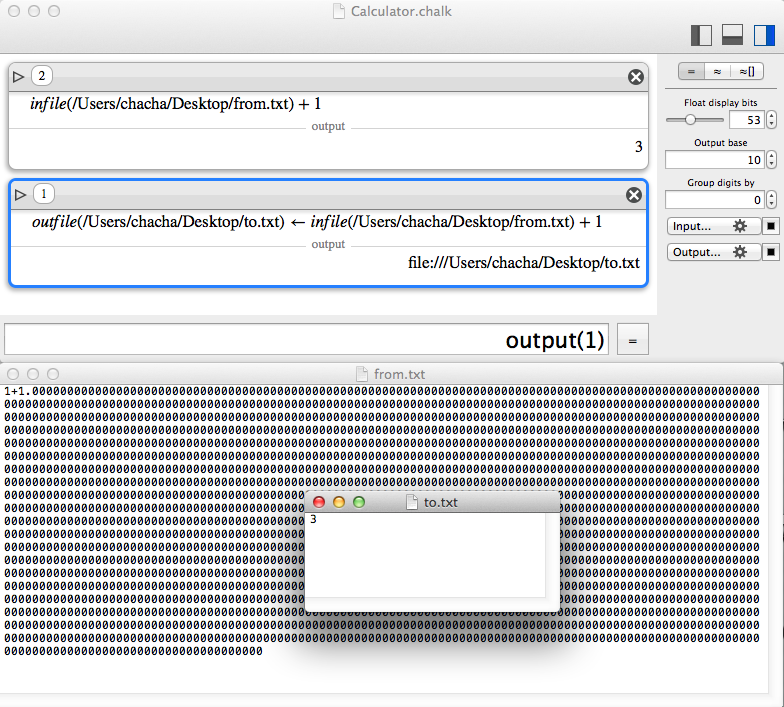This screenshot has height=707, width=784.
Task: Collapse entry 2 with disclosure triangle
Action: click(18, 76)
